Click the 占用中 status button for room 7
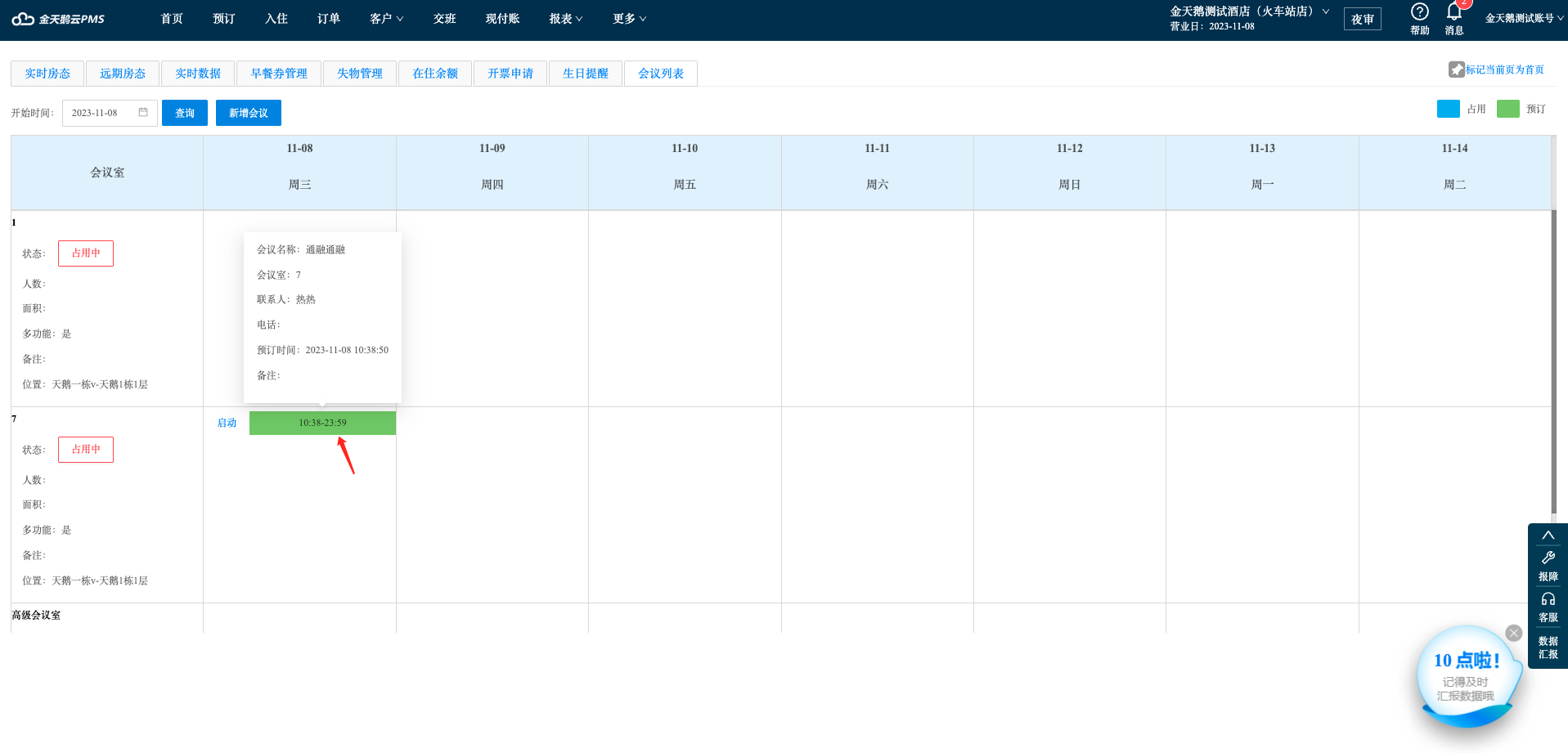Image resolution: width=1568 pixels, height=753 pixels. [86, 450]
